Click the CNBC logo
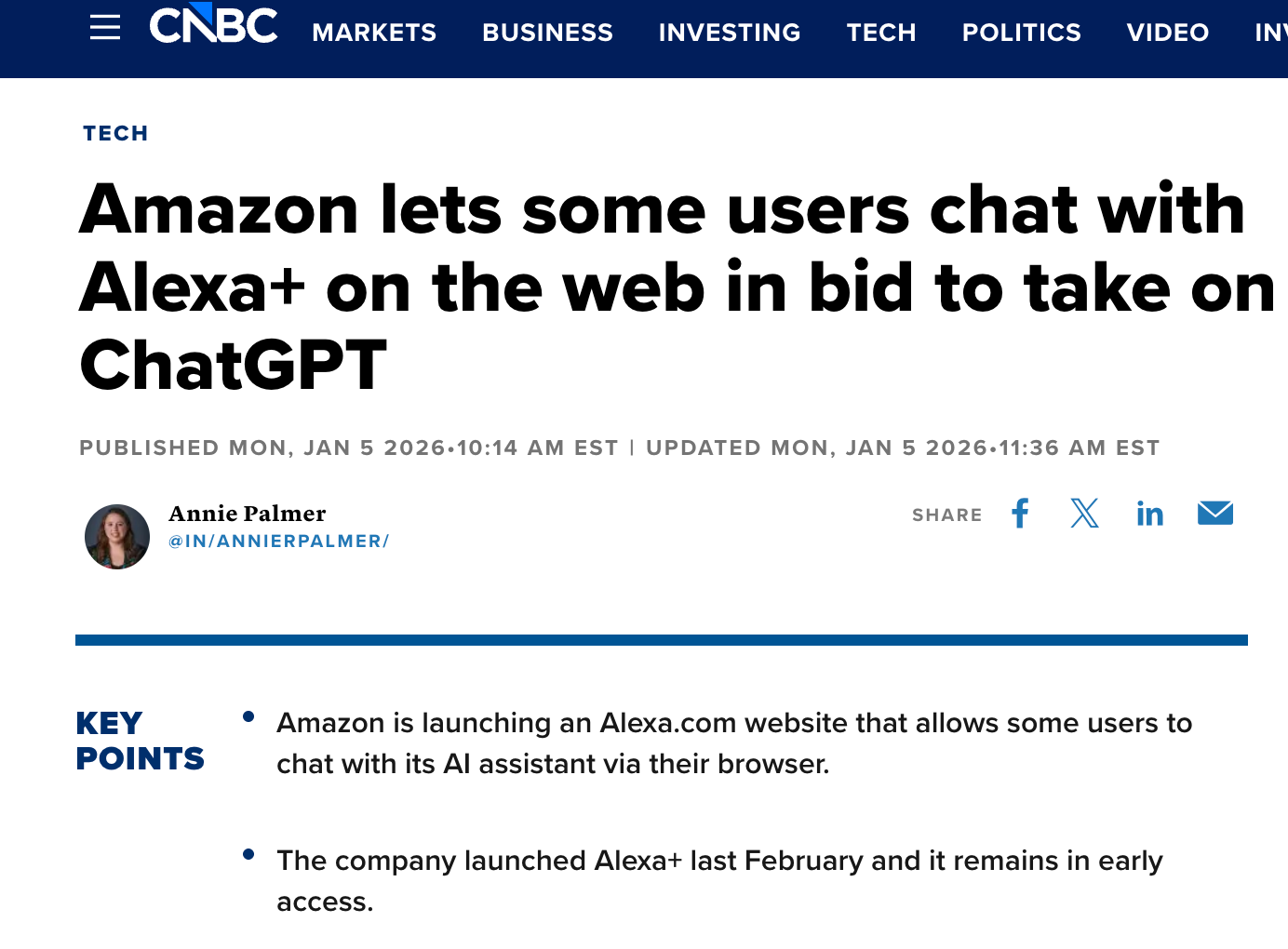Screen dimensions: 1288x949 tap(213, 26)
